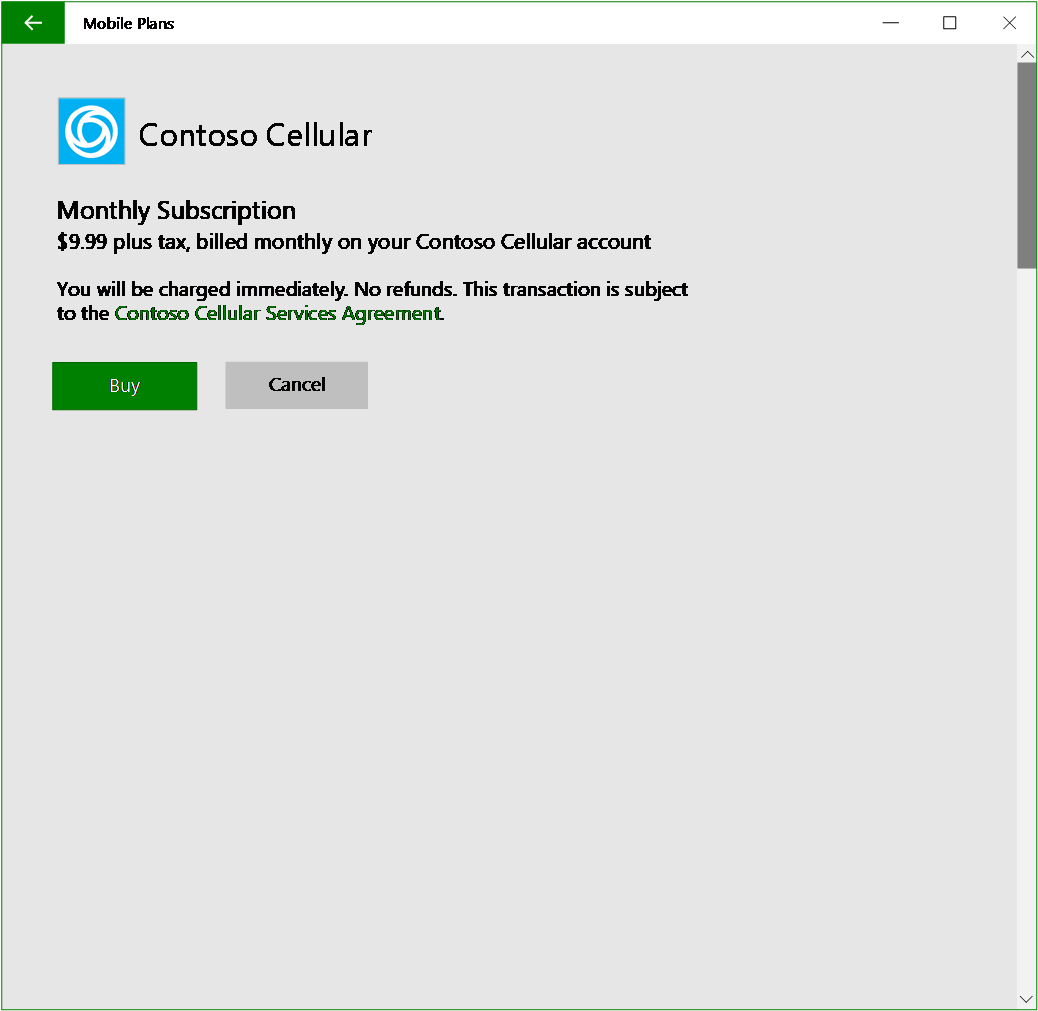Open the Contoso Cellular Services Agreement link

click(x=278, y=313)
